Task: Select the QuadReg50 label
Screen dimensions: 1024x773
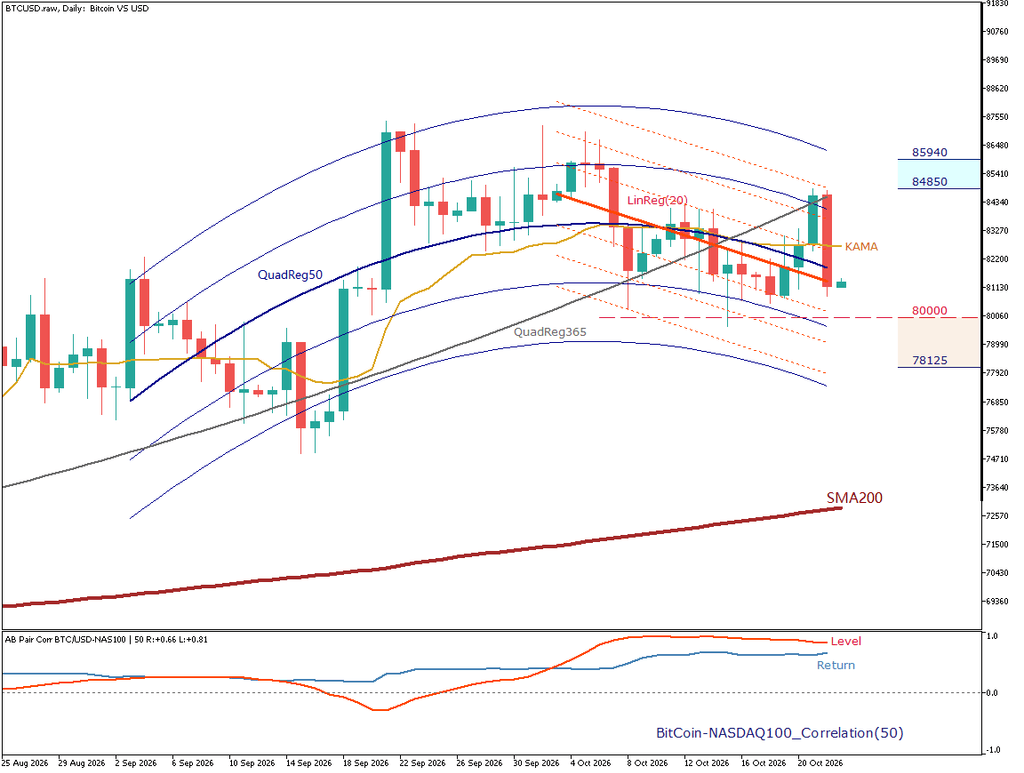Action: pyautogui.click(x=290, y=275)
